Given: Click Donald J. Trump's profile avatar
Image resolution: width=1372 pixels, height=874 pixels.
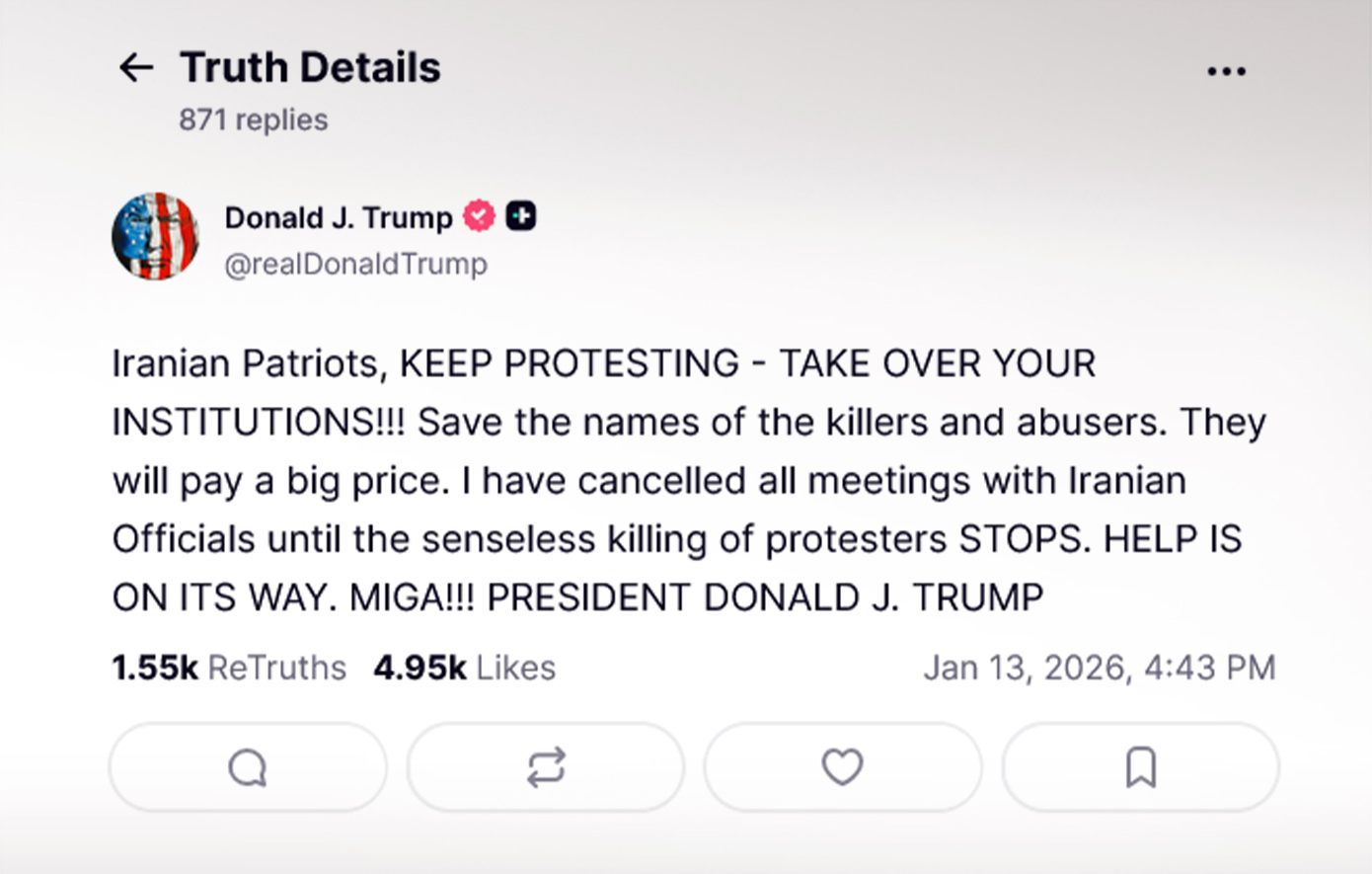Looking at the screenshot, I should [155, 237].
